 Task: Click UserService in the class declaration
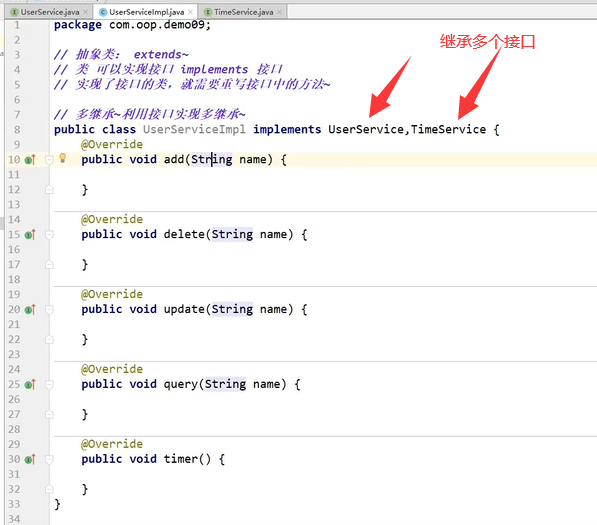(366, 129)
